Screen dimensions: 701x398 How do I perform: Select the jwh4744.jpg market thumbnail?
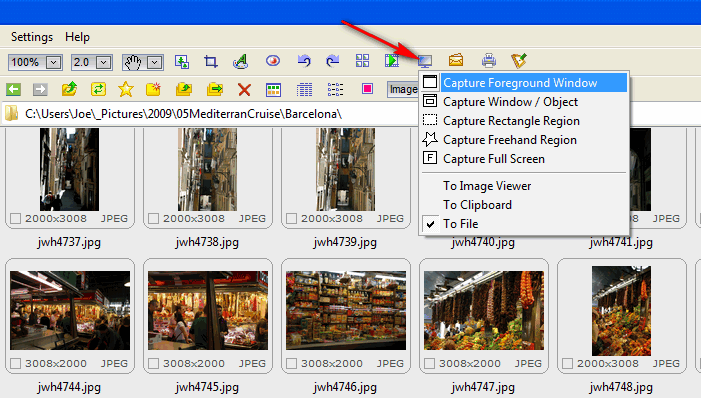pyautogui.click(x=70, y=310)
